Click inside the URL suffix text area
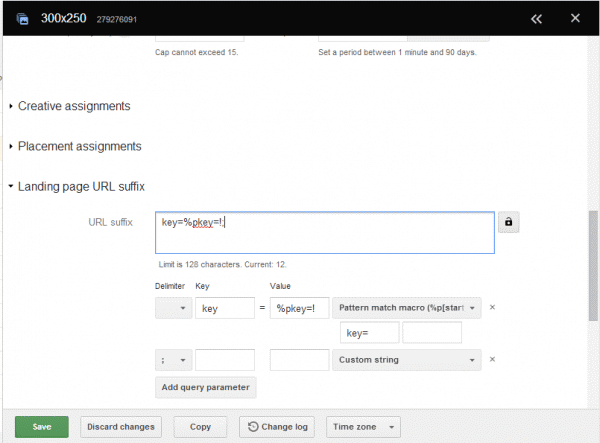Image resolution: width=600 pixels, height=443 pixels. [324, 233]
